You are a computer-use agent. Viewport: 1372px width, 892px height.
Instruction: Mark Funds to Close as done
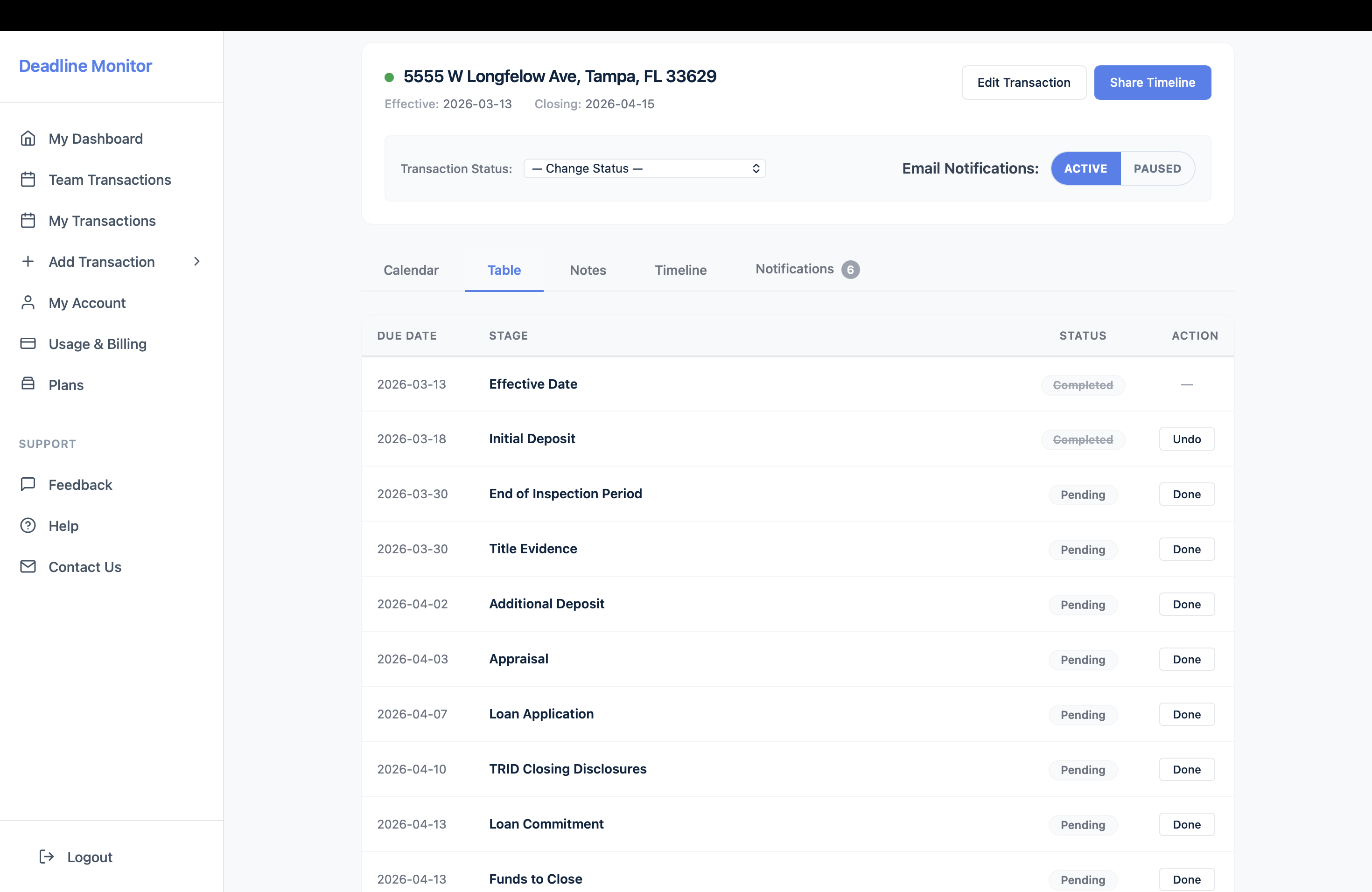(x=1186, y=879)
